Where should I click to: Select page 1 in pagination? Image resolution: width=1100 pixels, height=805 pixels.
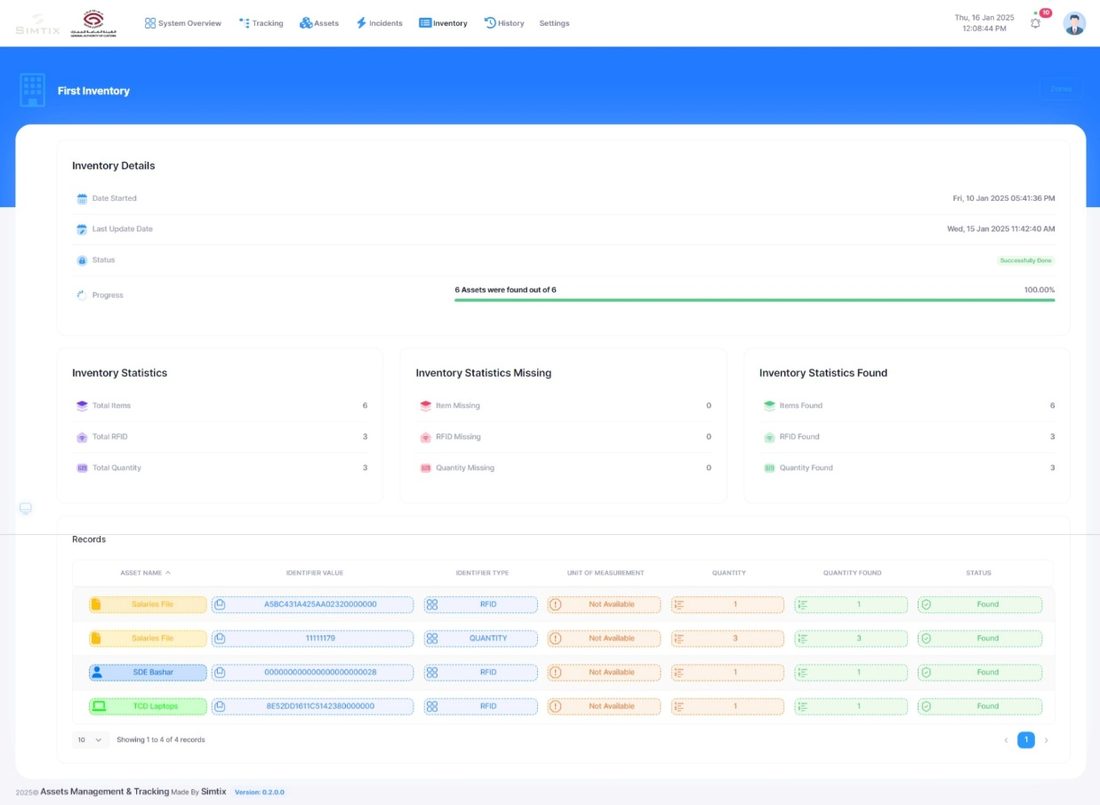point(1026,740)
